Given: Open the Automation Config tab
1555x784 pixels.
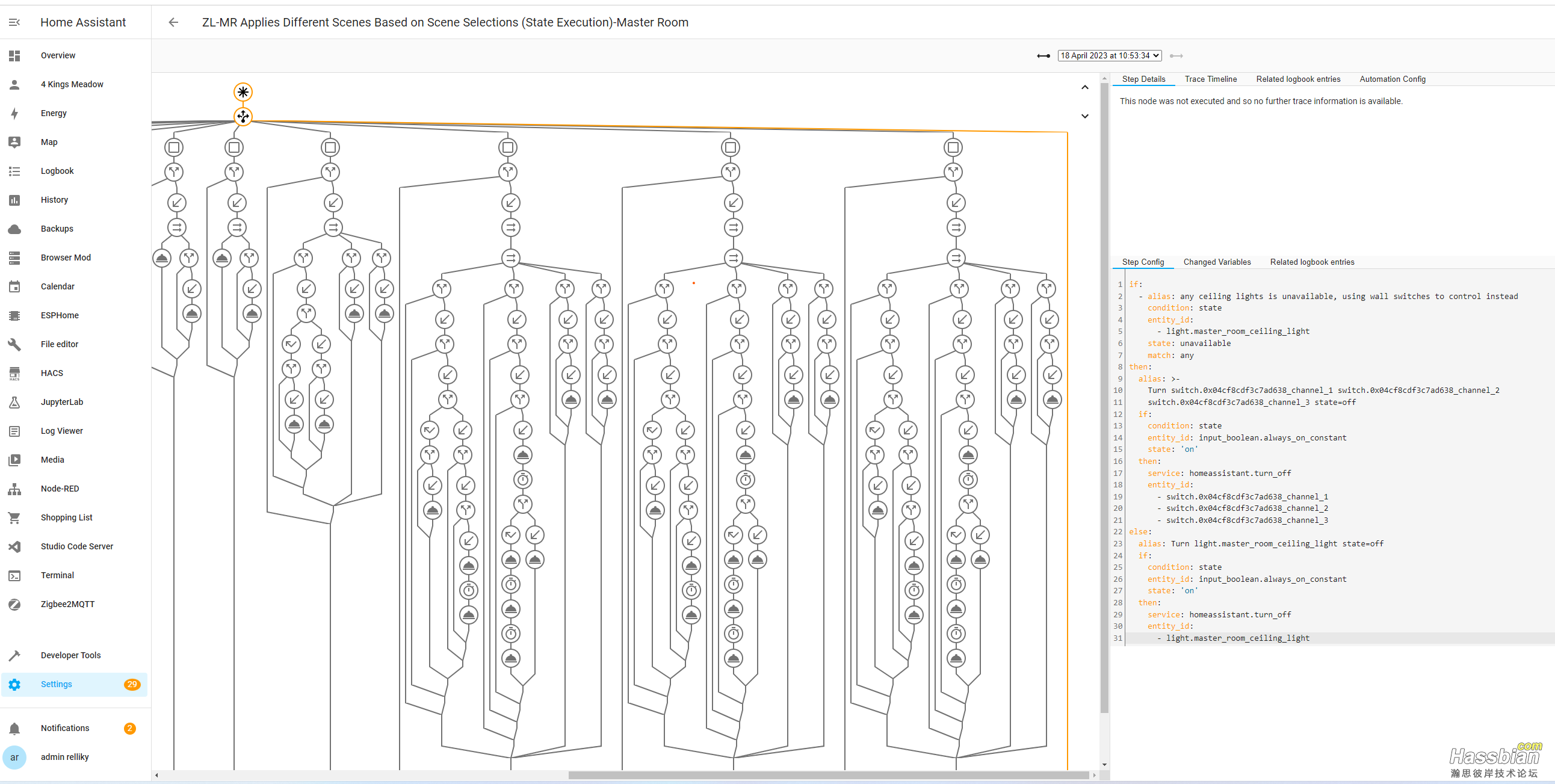Looking at the screenshot, I should 1392,79.
